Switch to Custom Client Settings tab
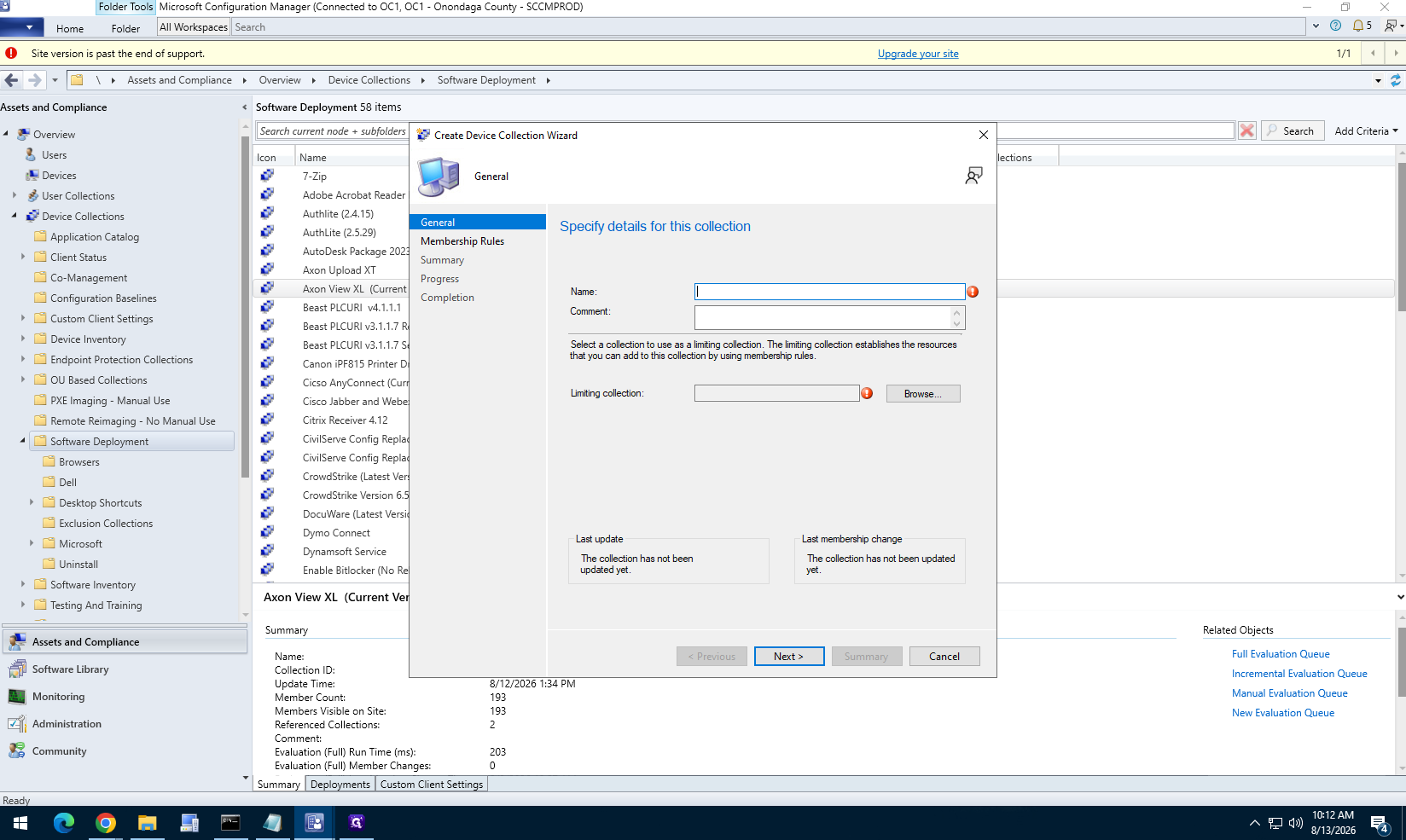 click(x=432, y=784)
